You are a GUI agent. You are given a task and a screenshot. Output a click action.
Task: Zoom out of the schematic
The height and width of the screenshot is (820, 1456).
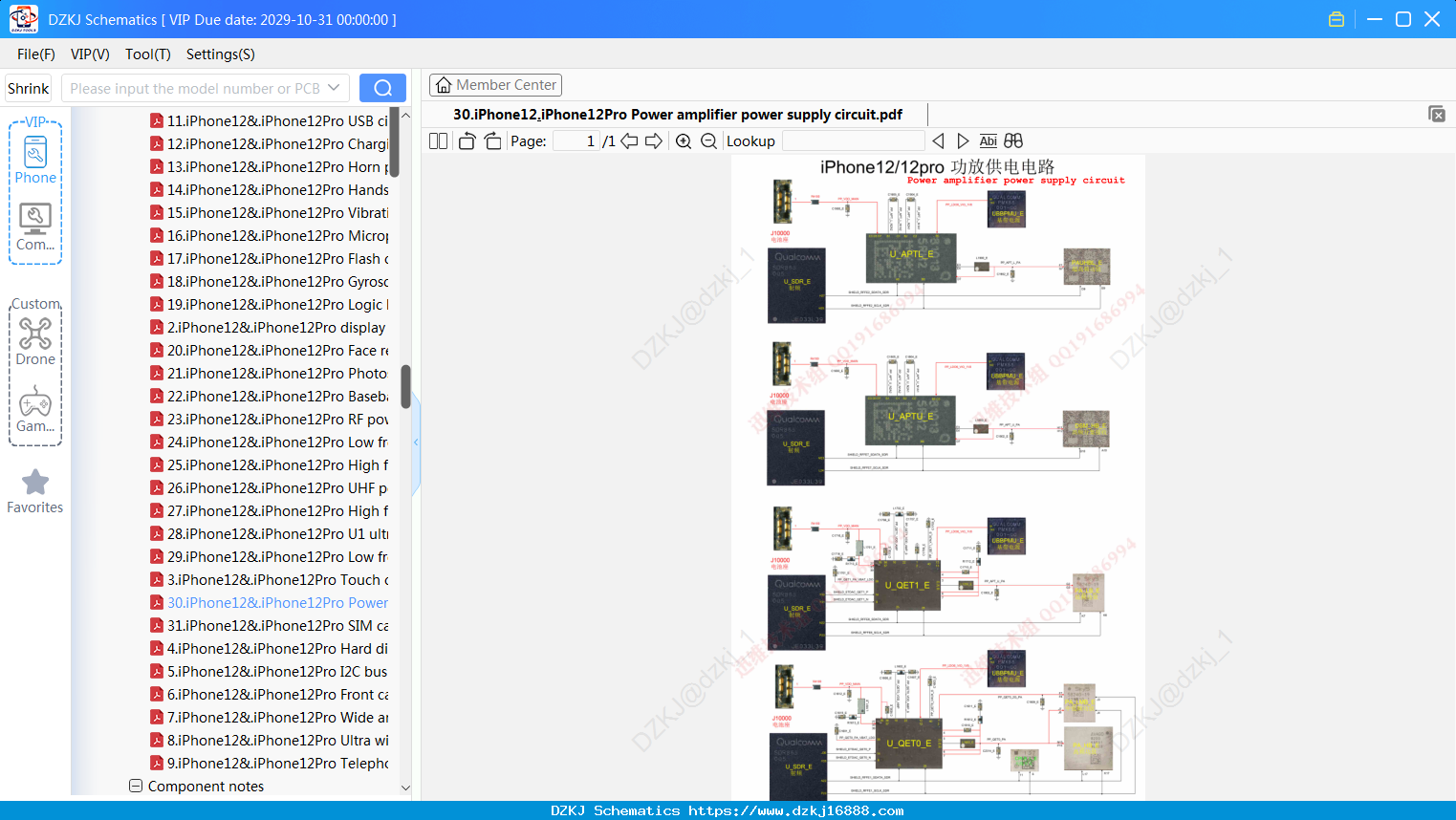tap(708, 141)
